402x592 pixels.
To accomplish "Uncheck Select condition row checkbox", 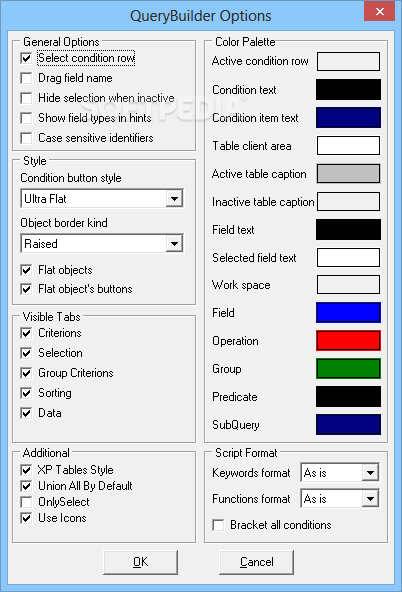I will pos(26,58).
